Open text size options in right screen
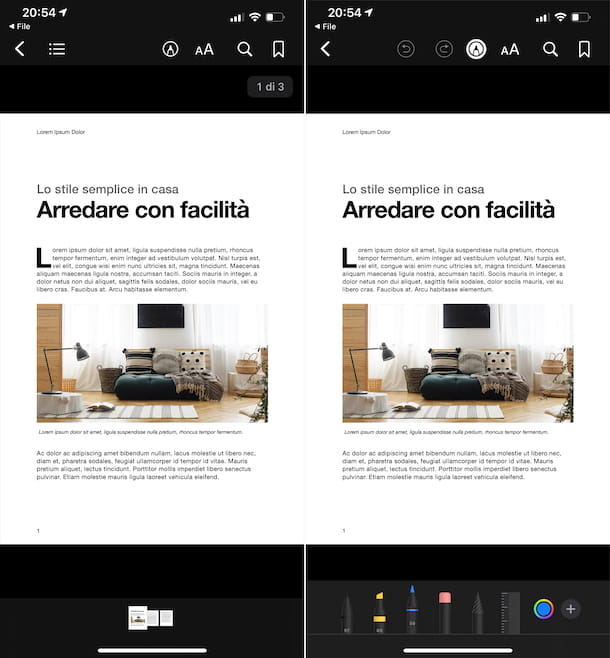Viewport: 610px width, 658px height. point(510,49)
